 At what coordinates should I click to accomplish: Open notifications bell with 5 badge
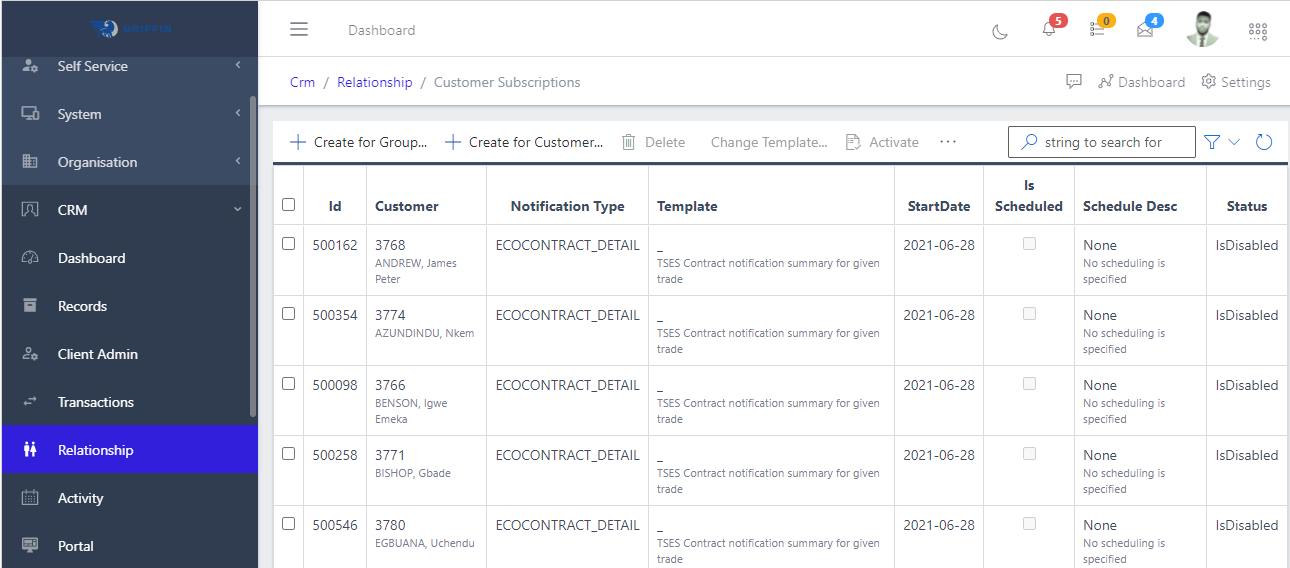tap(1049, 29)
